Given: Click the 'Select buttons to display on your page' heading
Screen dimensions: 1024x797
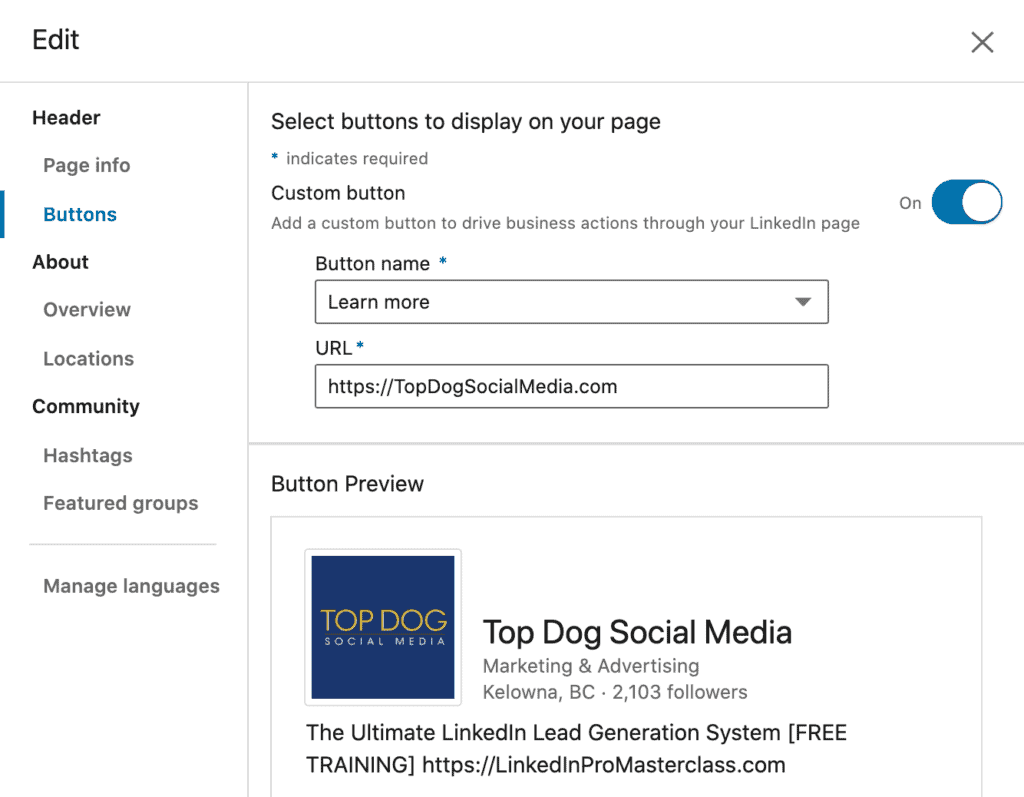Looking at the screenshot, I should point(466,122).
